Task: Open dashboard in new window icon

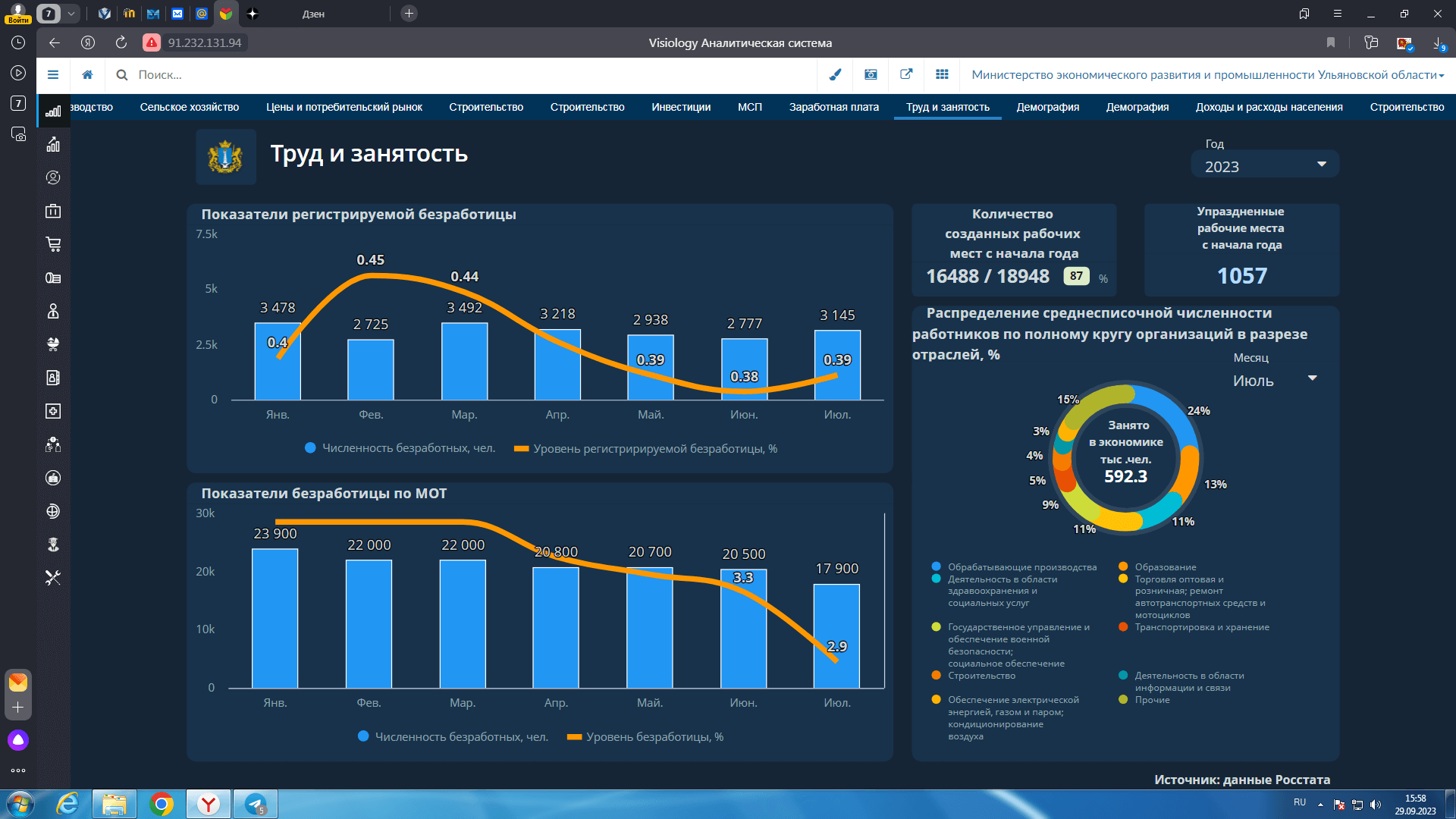Action: pos(906,74)
